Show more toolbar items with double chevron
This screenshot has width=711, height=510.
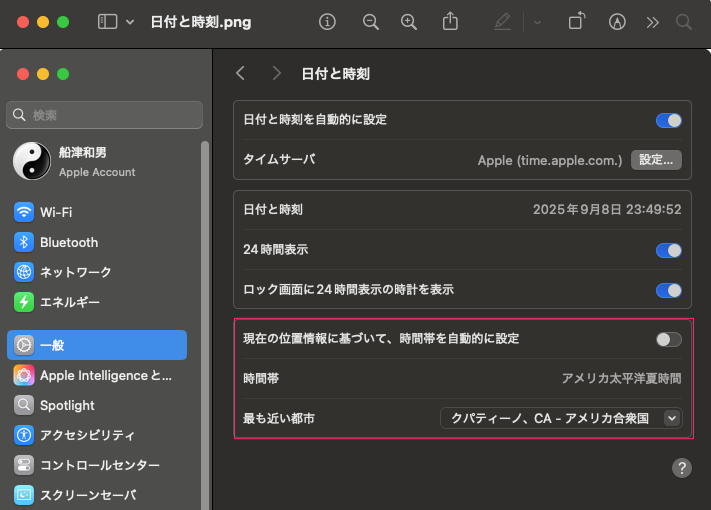coord(653,22)
